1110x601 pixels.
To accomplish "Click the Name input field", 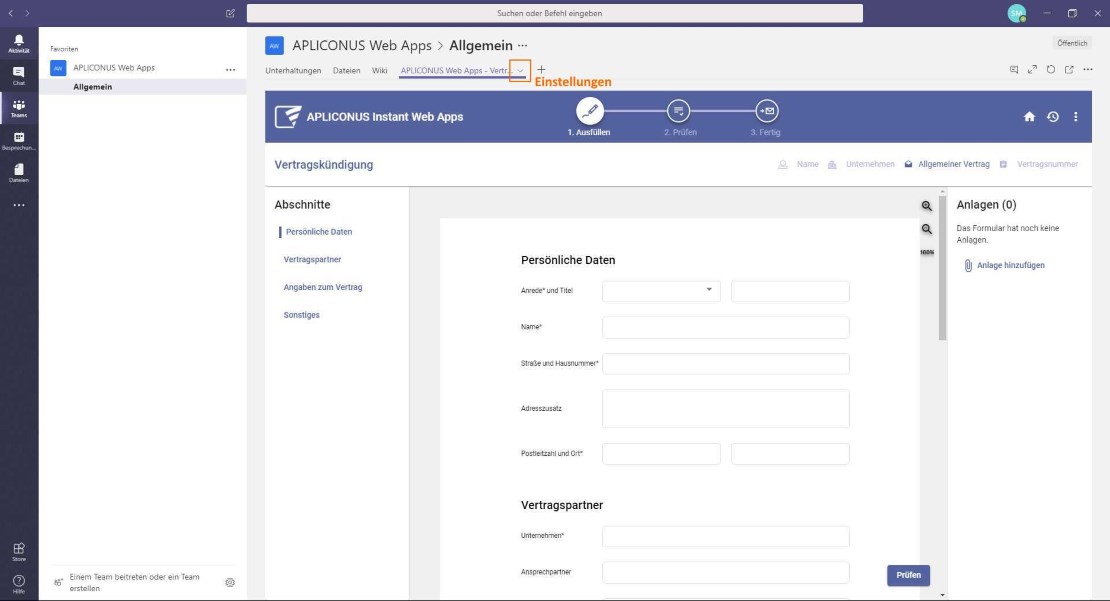I will (726, 327).
